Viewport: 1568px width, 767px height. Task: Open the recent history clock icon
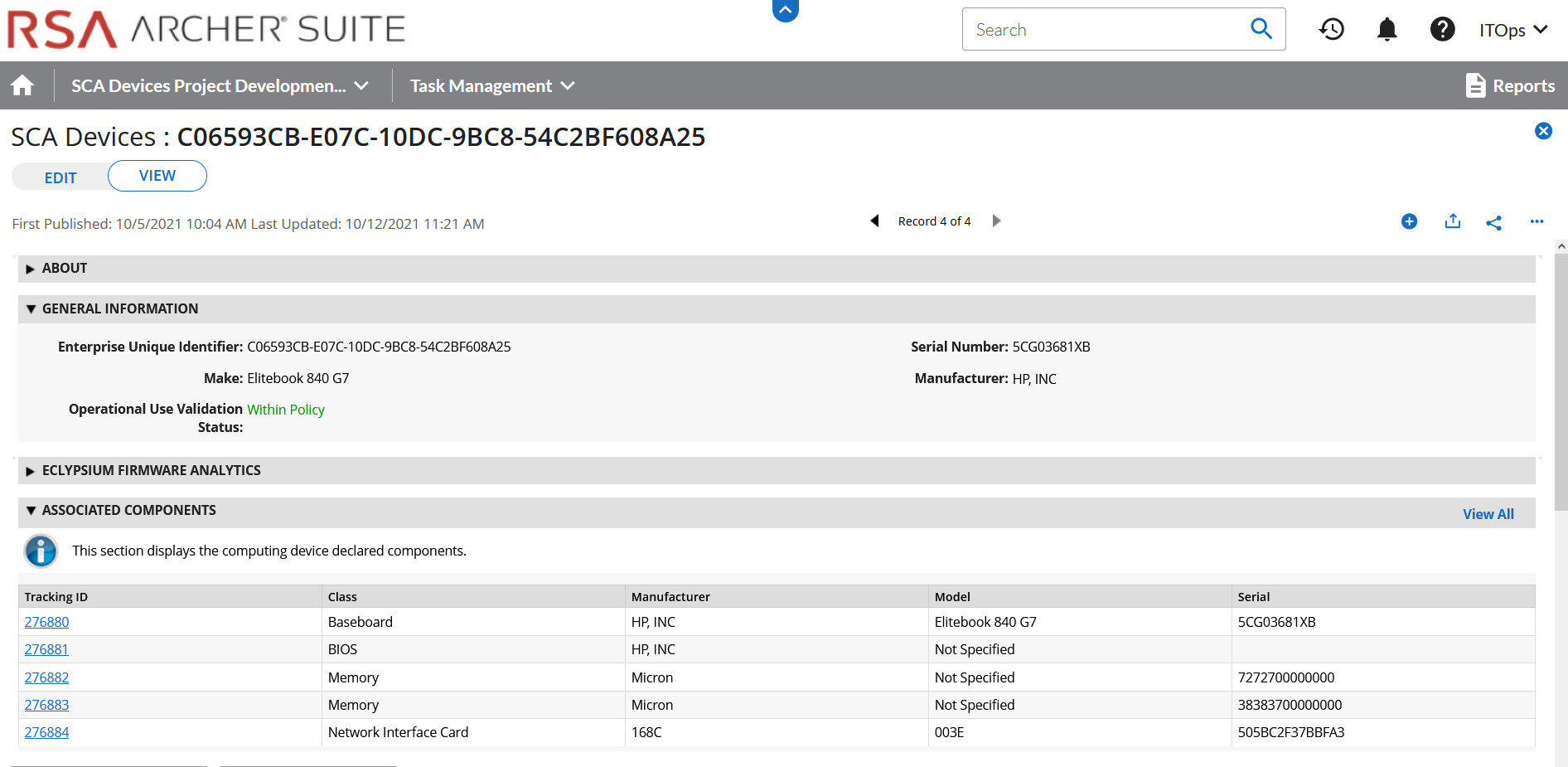pos(1332,30)
